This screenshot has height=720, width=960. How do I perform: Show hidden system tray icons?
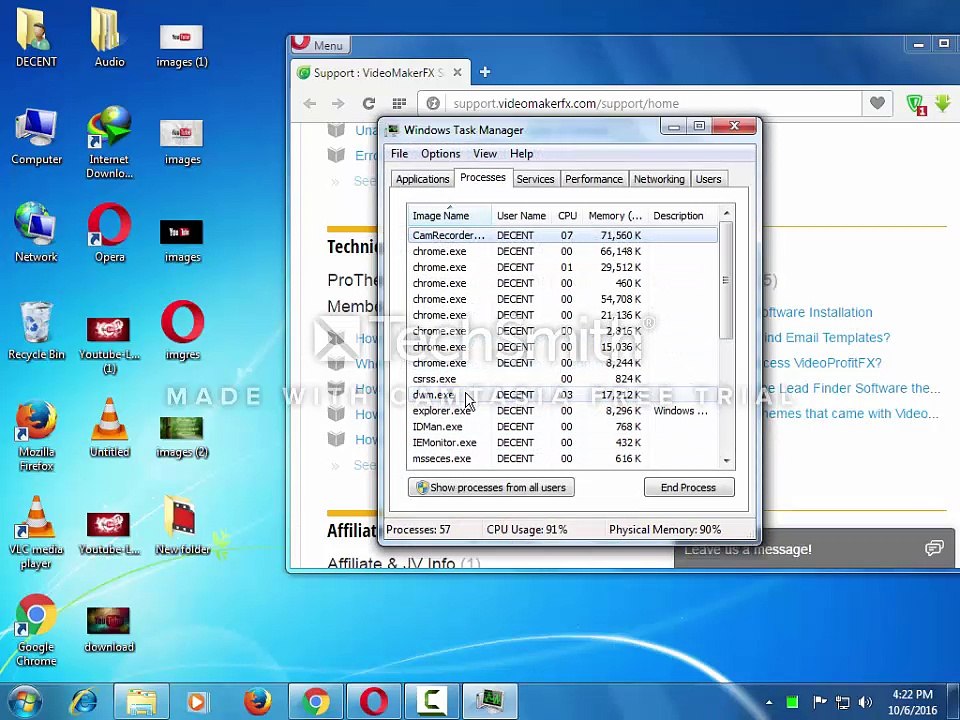769,702
